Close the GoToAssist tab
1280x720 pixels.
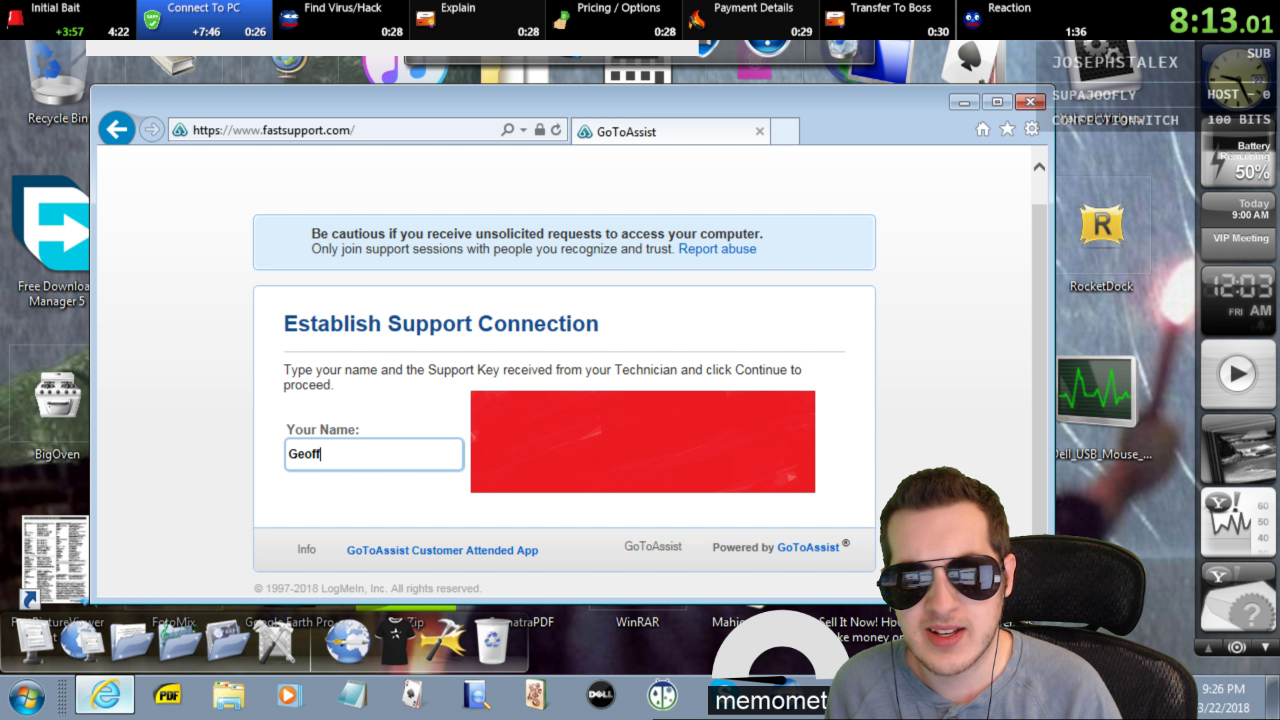coord(760,131)
